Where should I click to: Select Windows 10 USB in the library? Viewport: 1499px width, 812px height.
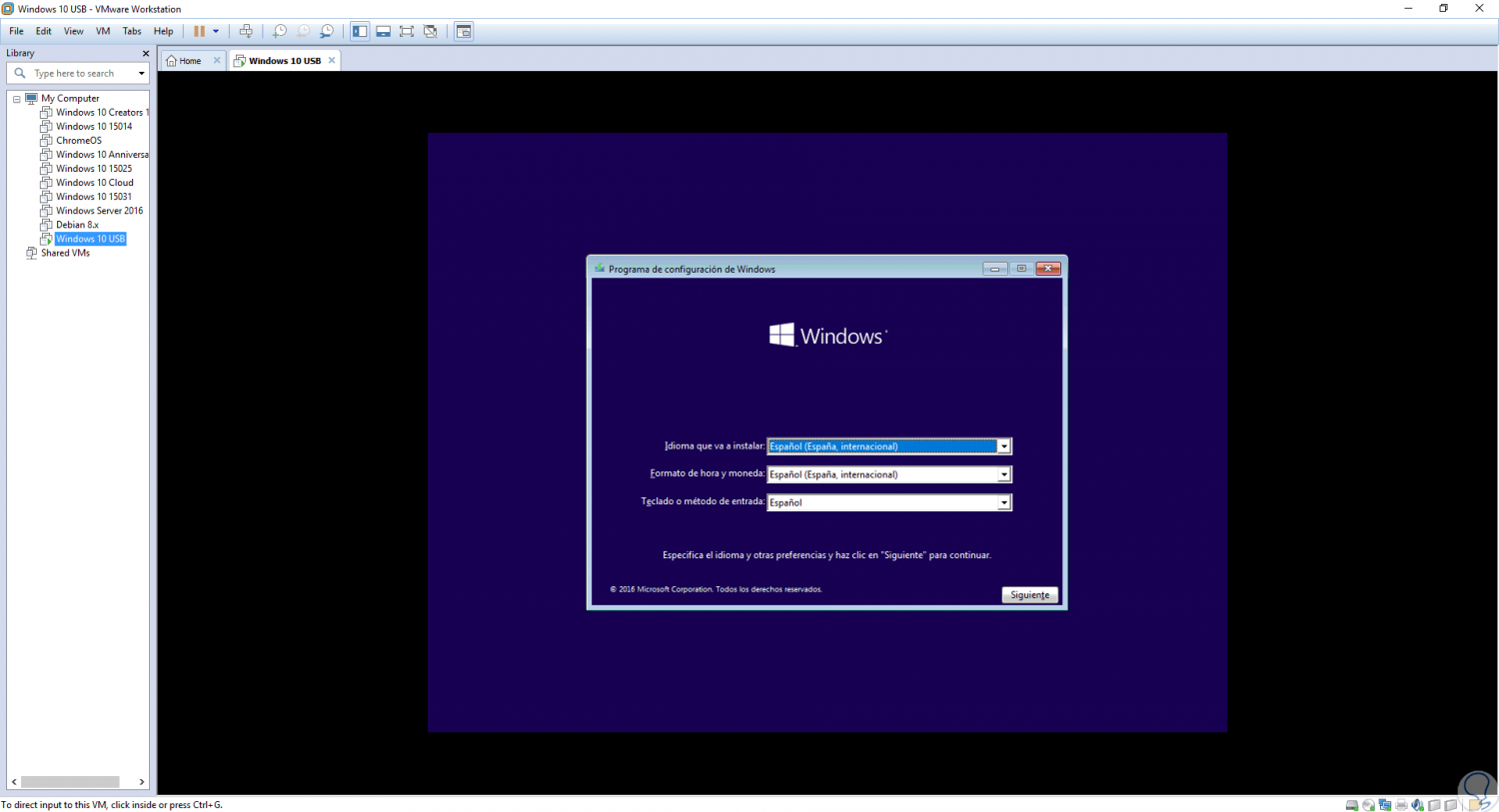point(91,239)
